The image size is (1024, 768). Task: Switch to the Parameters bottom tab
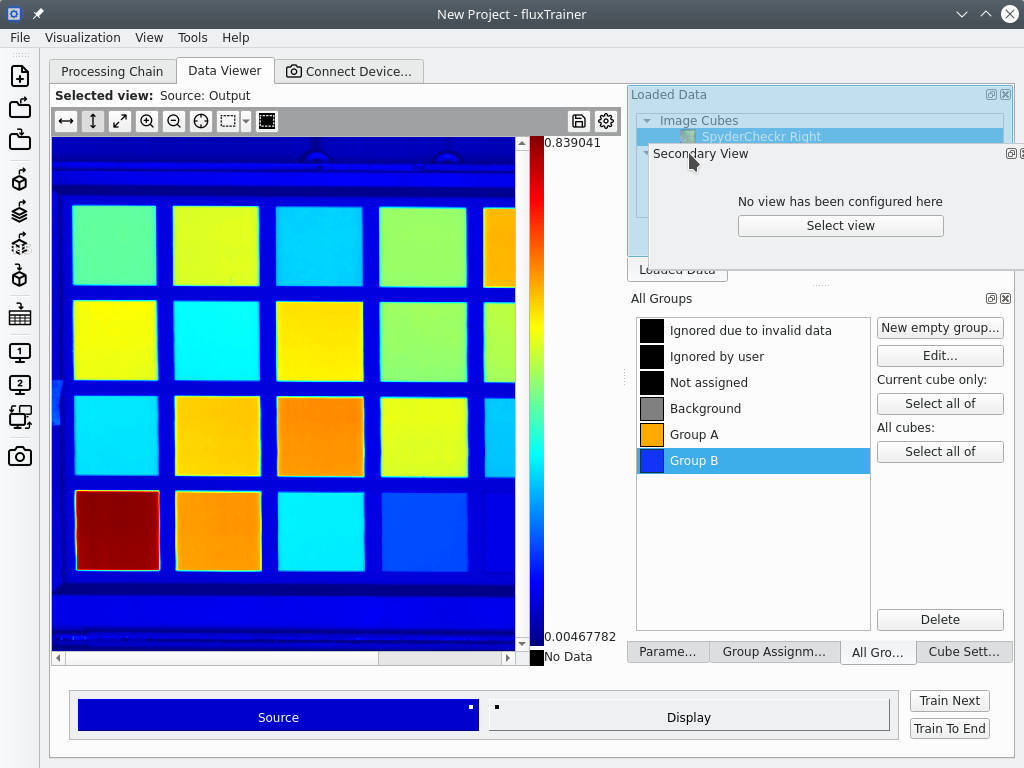pos(667,652)
